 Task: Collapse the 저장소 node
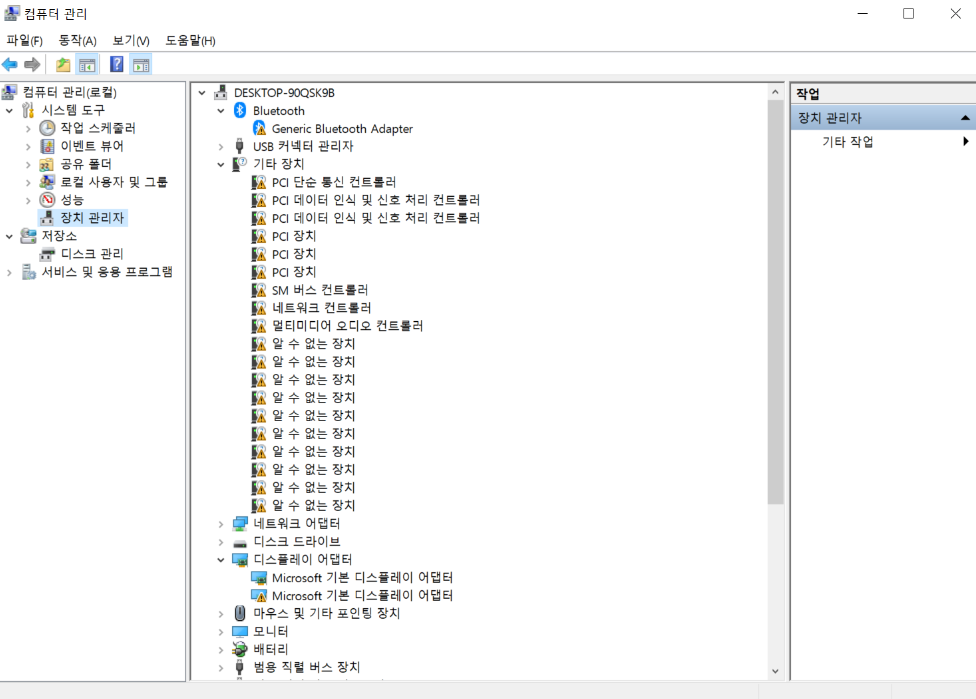click(x=9, y=237)
